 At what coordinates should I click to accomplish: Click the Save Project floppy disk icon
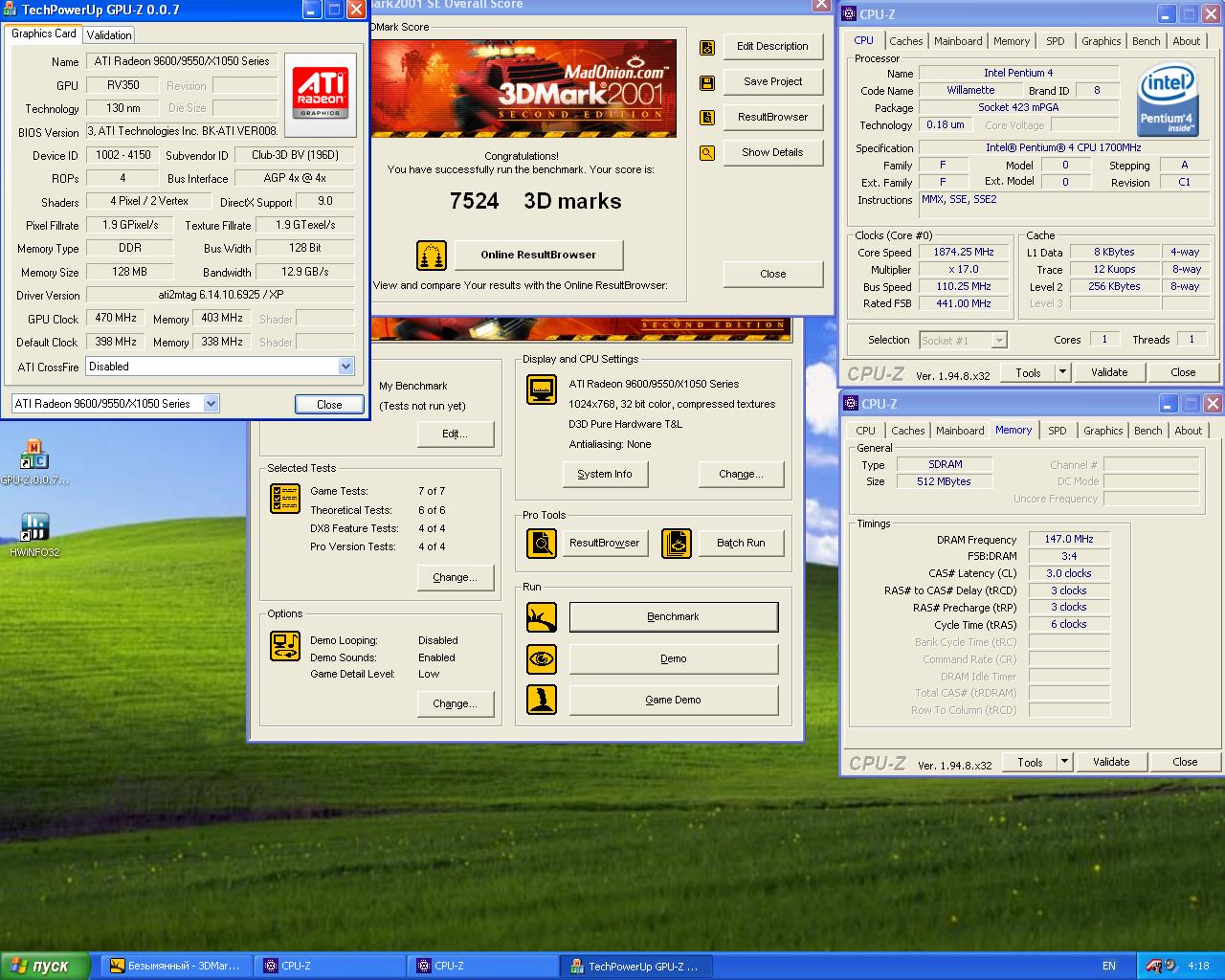[707, 82]
